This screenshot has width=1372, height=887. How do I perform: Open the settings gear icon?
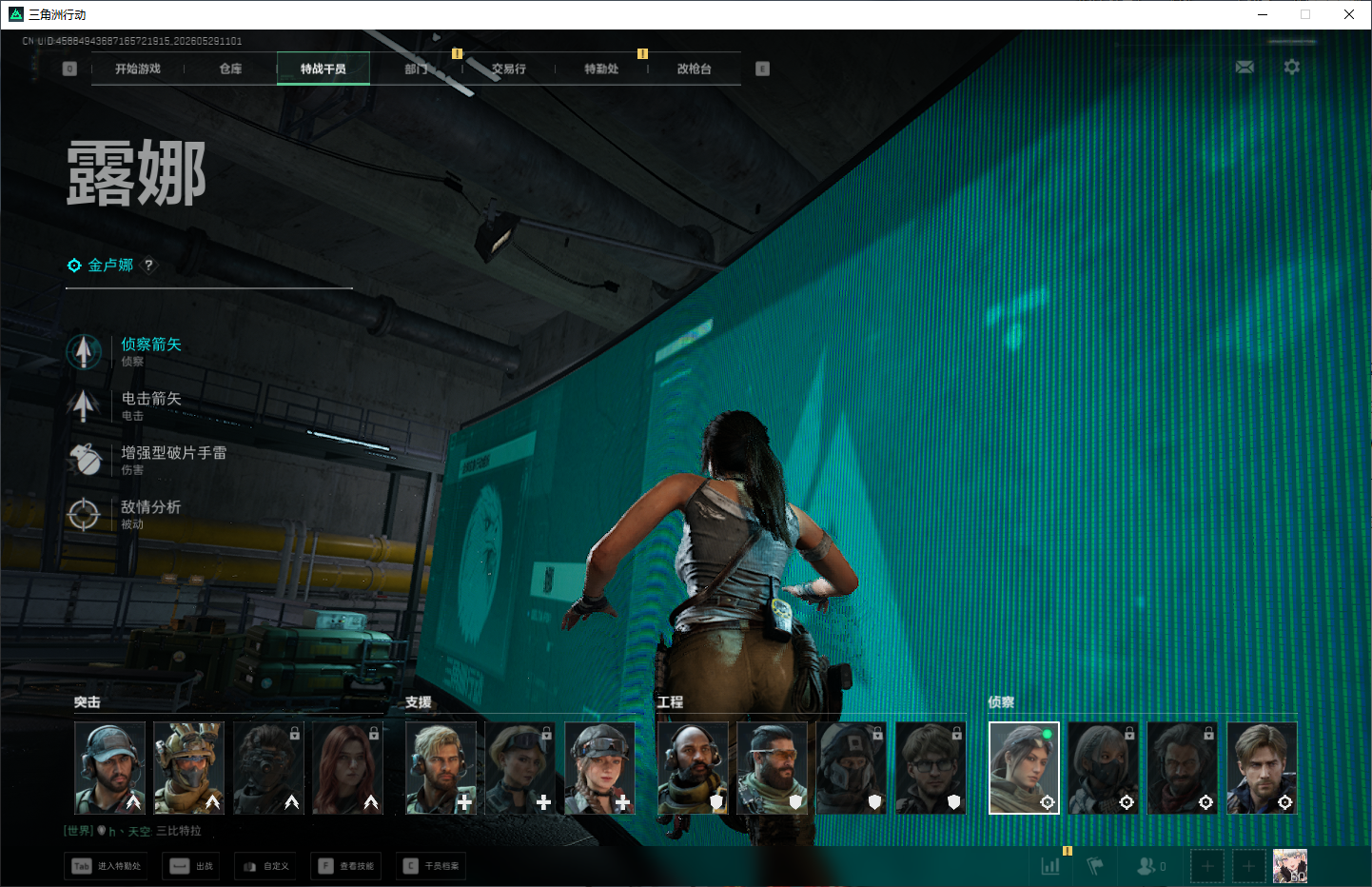click(x=1291, y=67)
